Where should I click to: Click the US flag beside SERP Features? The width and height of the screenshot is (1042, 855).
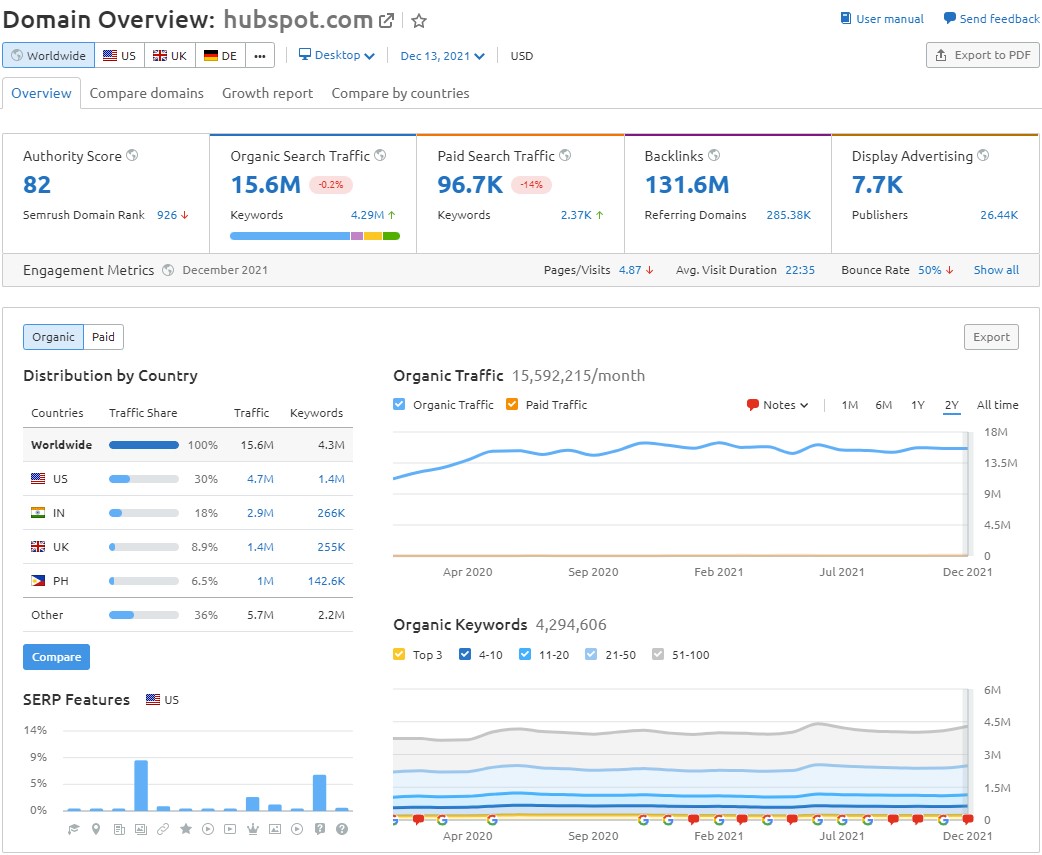pos(153,699)
